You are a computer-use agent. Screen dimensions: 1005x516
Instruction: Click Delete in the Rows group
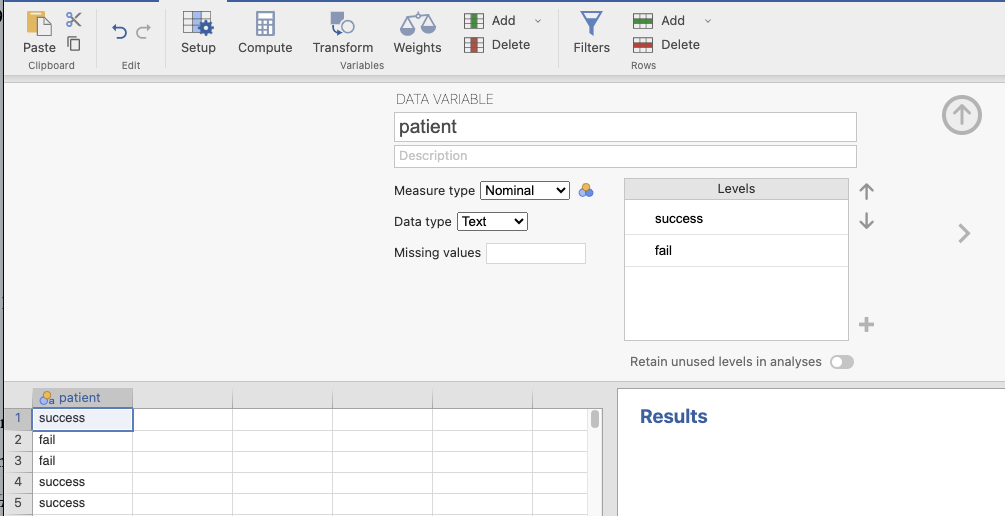pos(667,45)
